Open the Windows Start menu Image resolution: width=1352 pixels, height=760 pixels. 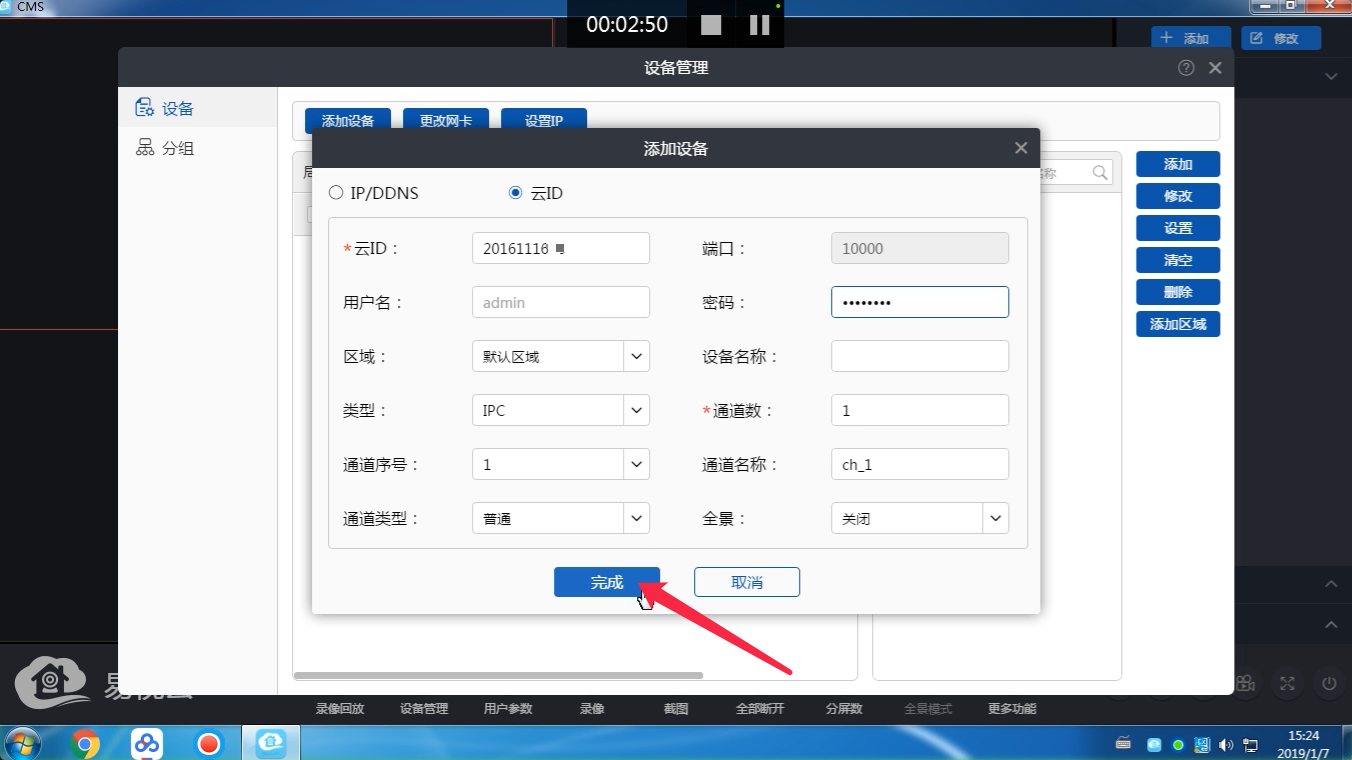tap(22, 743)
